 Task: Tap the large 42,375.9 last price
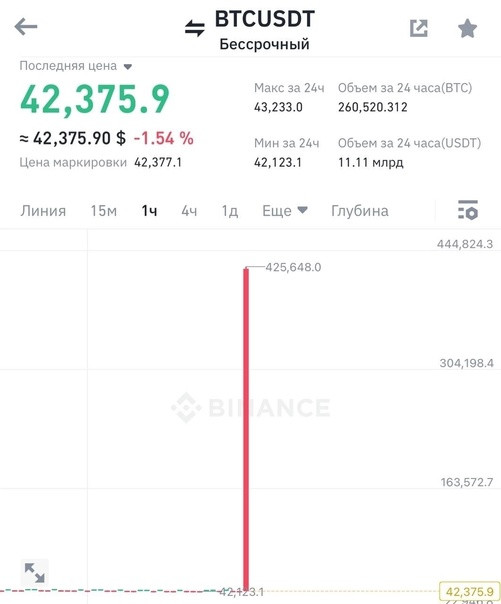coord(95,99)
